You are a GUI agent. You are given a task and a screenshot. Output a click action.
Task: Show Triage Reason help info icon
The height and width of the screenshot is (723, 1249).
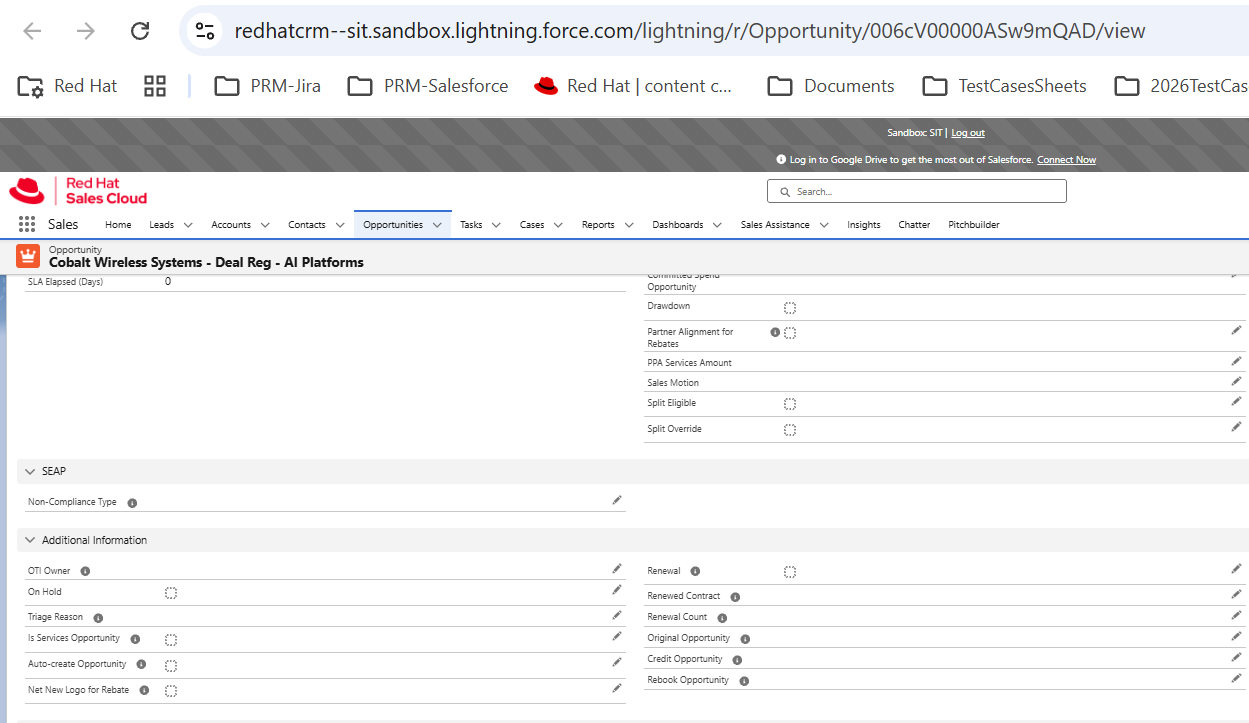98,618
